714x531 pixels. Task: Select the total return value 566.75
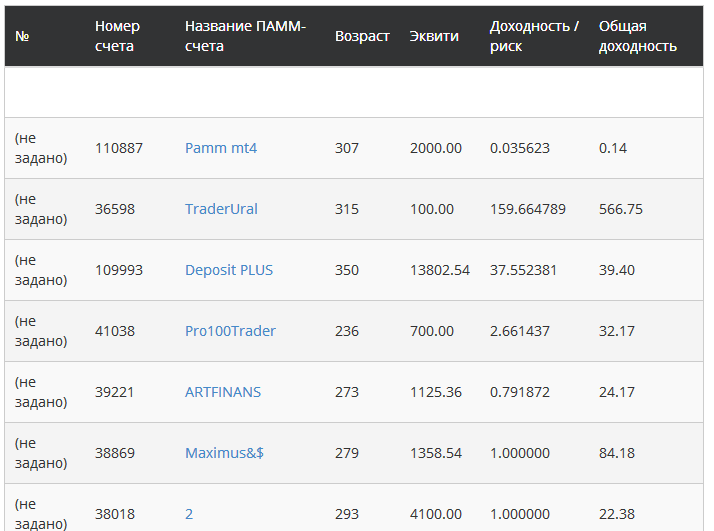point(620,209)
